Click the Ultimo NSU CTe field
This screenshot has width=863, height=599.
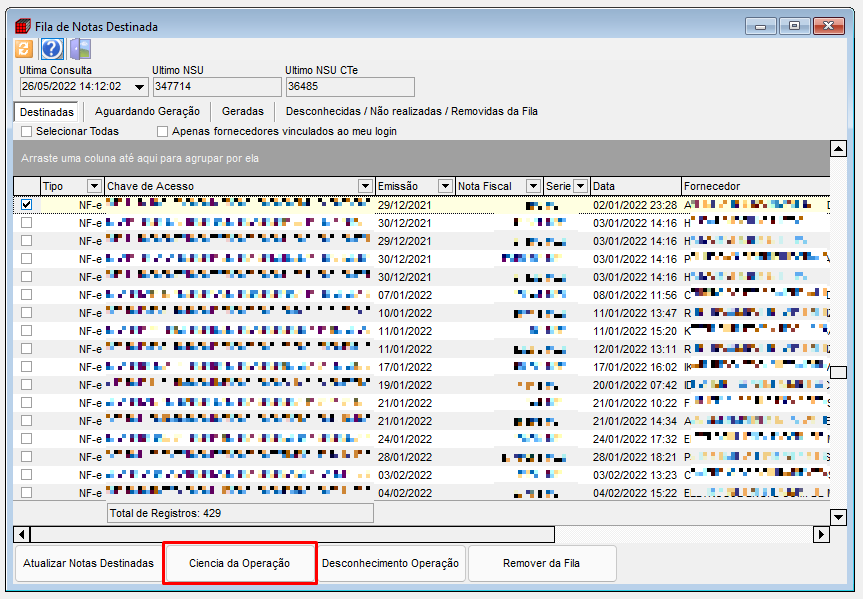click(x=350, y=87)
